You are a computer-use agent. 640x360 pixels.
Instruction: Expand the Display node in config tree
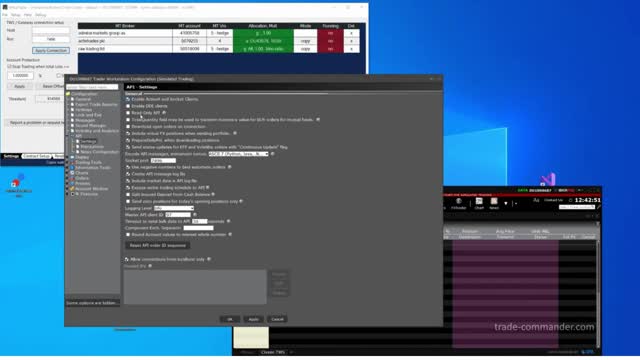coord(68,157)
